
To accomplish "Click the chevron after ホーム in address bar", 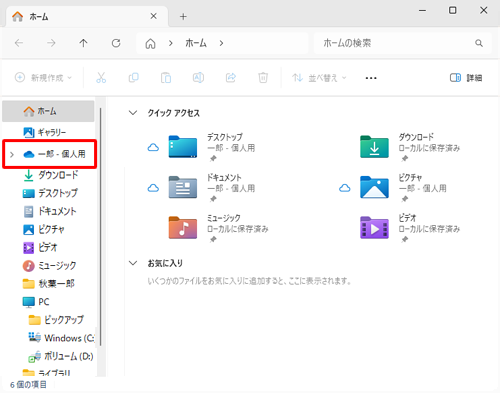I will [x=221, y=43].
